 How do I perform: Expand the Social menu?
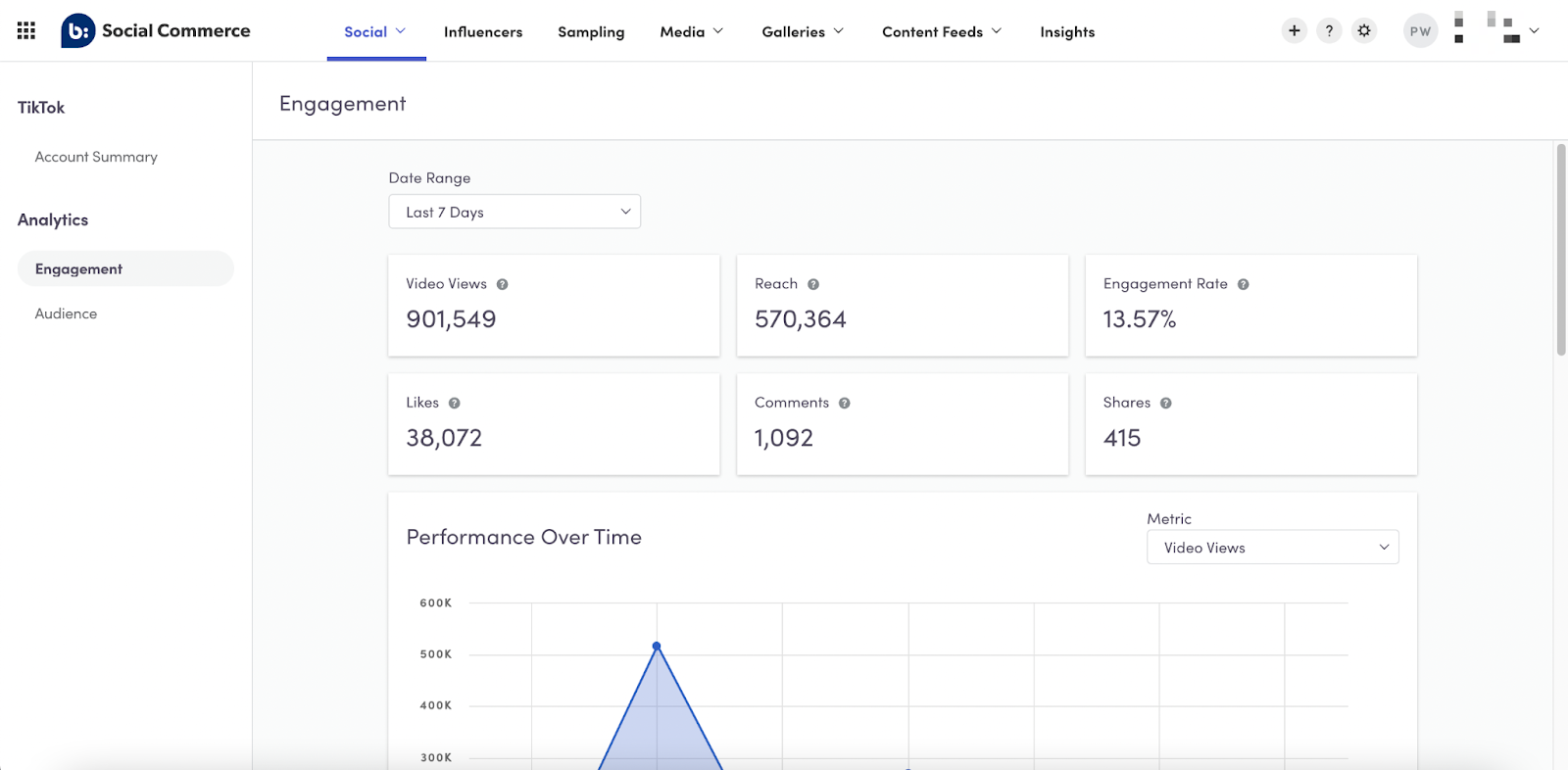[x=375, y=31]
